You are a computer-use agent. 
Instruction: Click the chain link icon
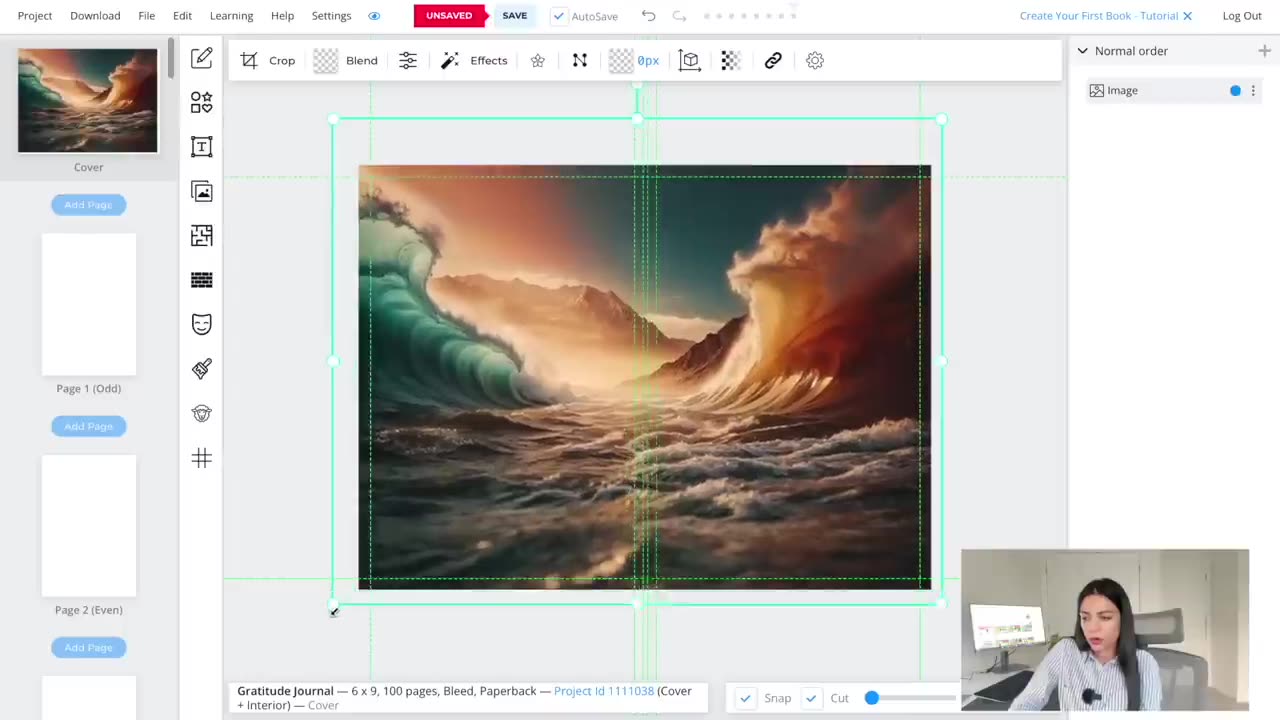click(x=773, y=60)
